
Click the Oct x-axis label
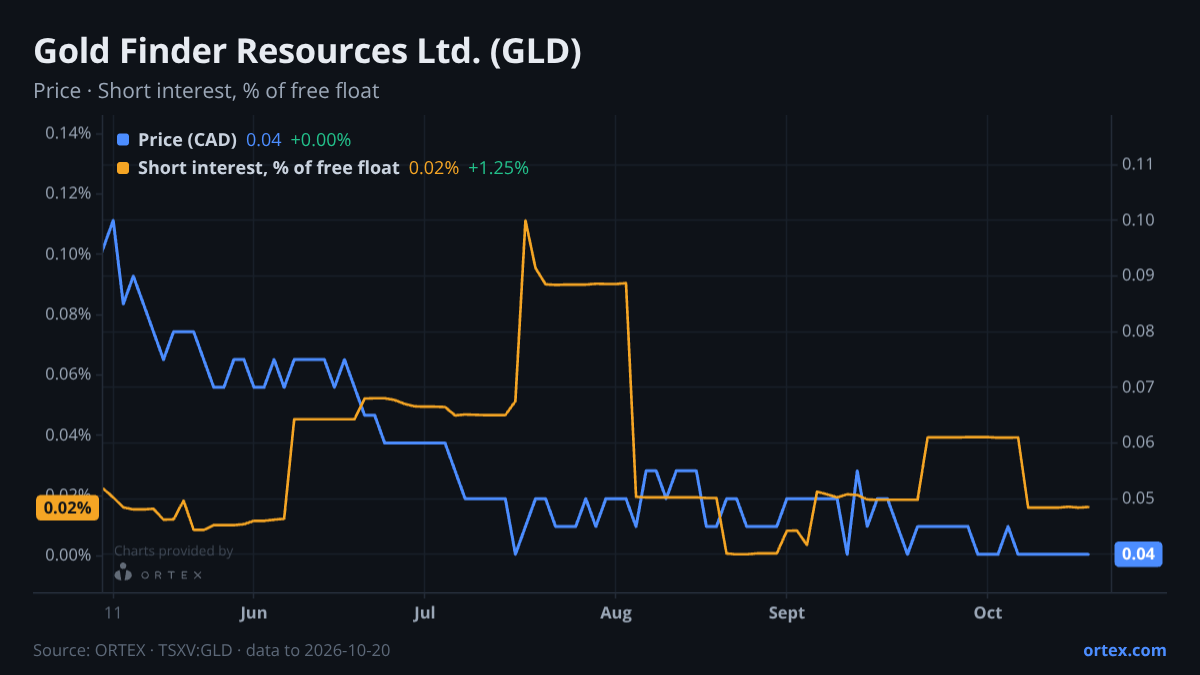click(988, 613)
